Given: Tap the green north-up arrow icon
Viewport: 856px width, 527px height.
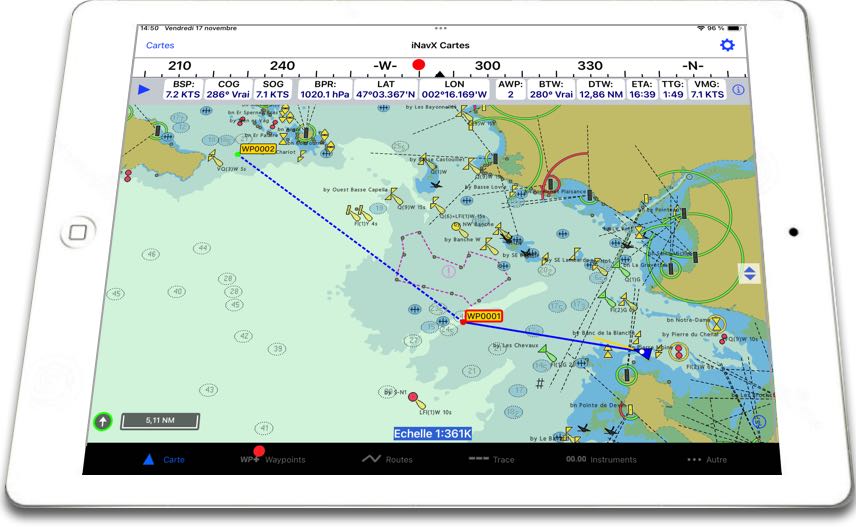Looking at the screenshot, I should click(102, 422).
